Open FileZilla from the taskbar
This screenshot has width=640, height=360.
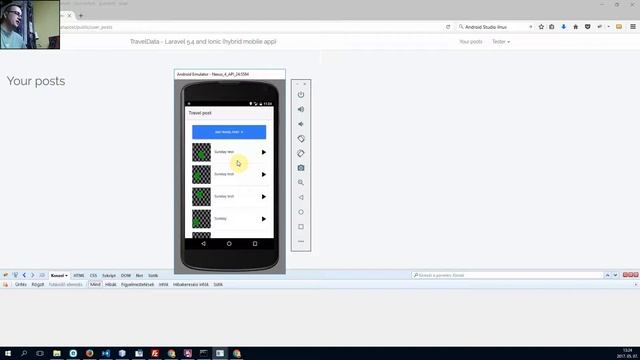[x=155, y=353]
